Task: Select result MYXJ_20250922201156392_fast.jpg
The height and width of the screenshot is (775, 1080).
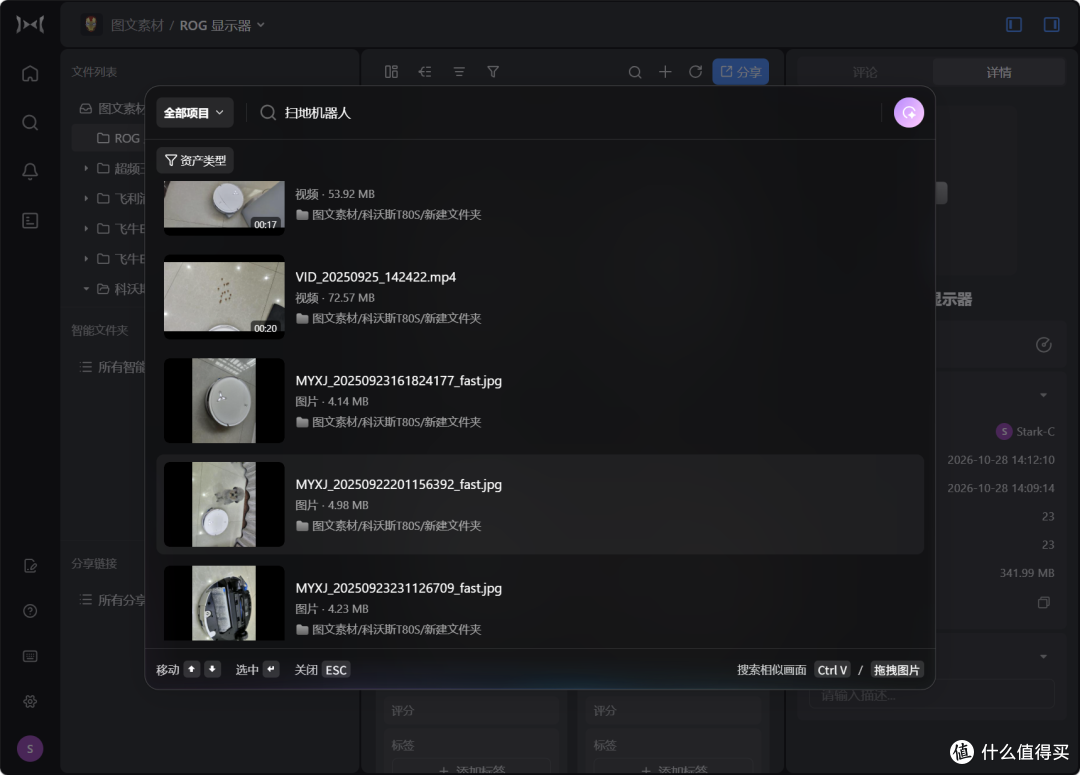Action: pos(539,504)
